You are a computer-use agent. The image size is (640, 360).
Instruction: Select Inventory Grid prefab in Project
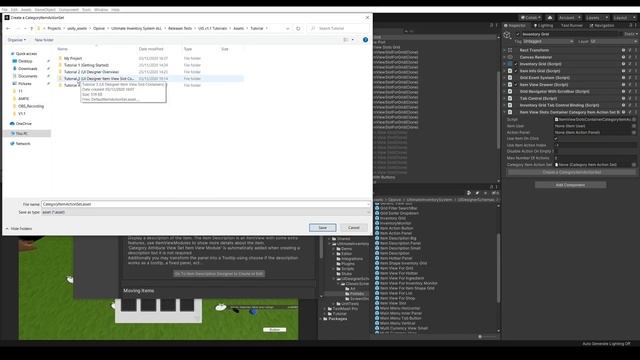(x=393, y=218)
